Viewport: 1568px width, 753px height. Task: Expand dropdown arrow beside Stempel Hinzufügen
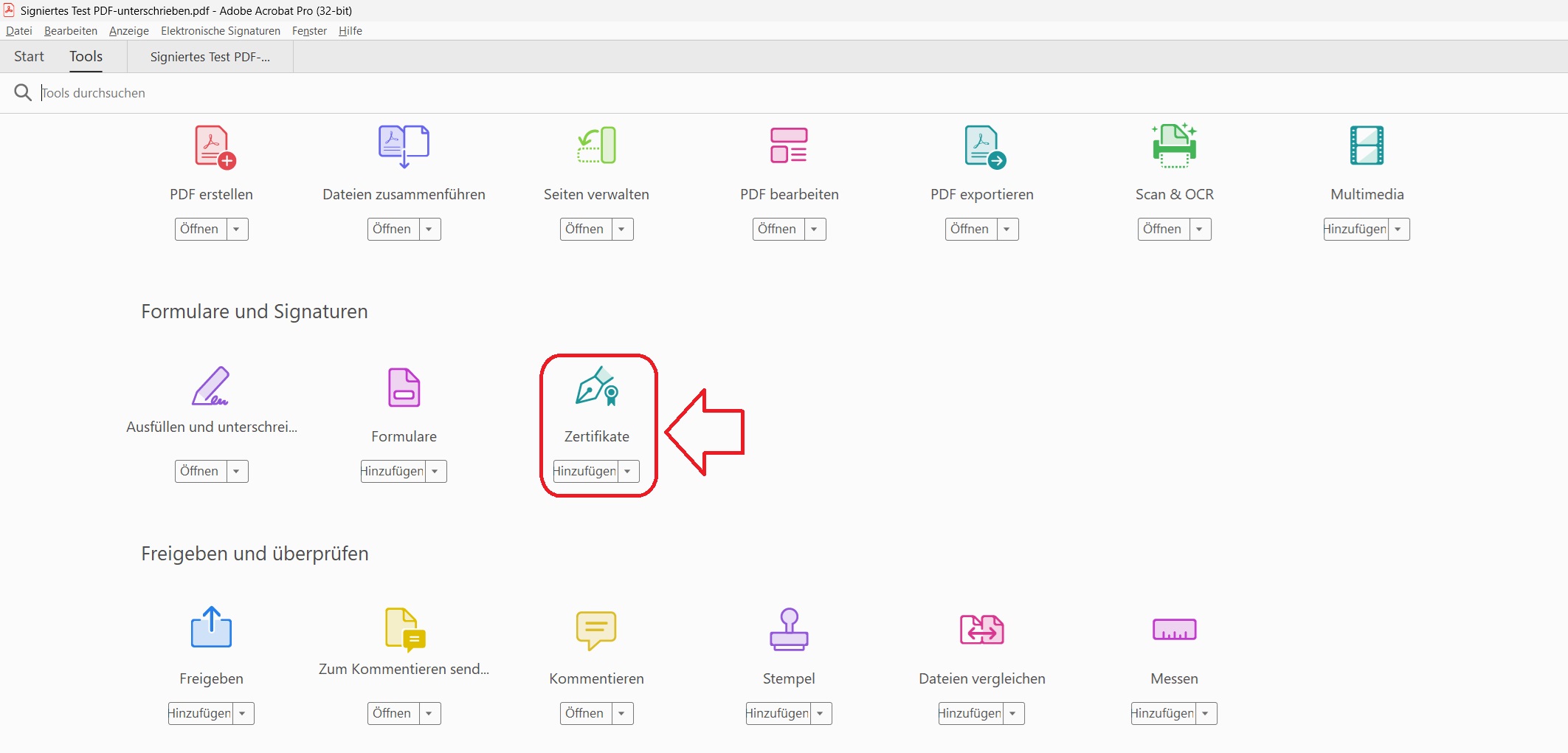(821, 713)
